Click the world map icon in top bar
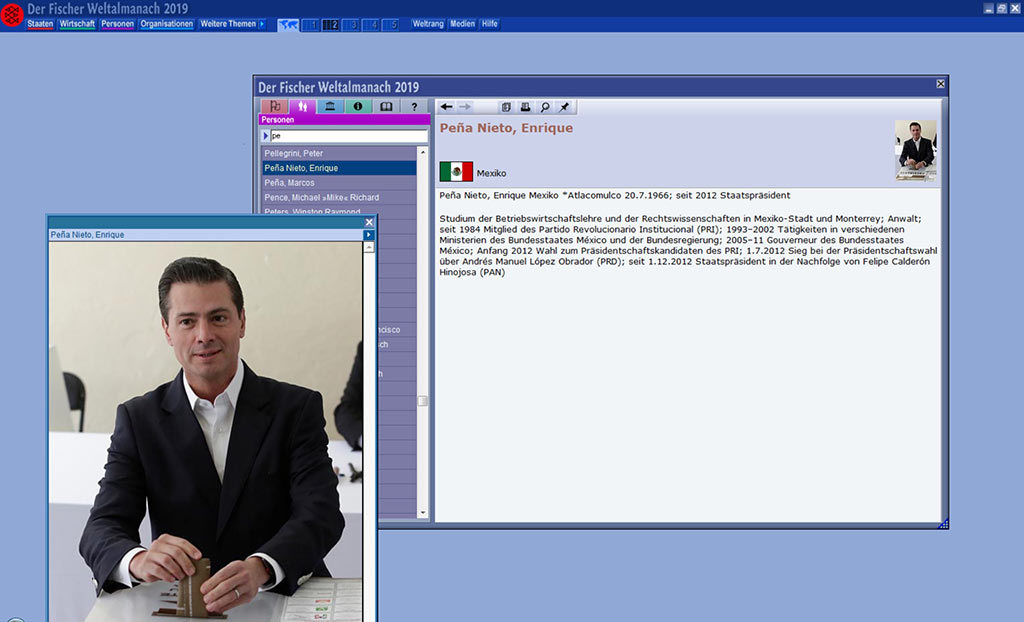Image resolution: width=1024 pixels, height=622 pixels. [288, 25]
